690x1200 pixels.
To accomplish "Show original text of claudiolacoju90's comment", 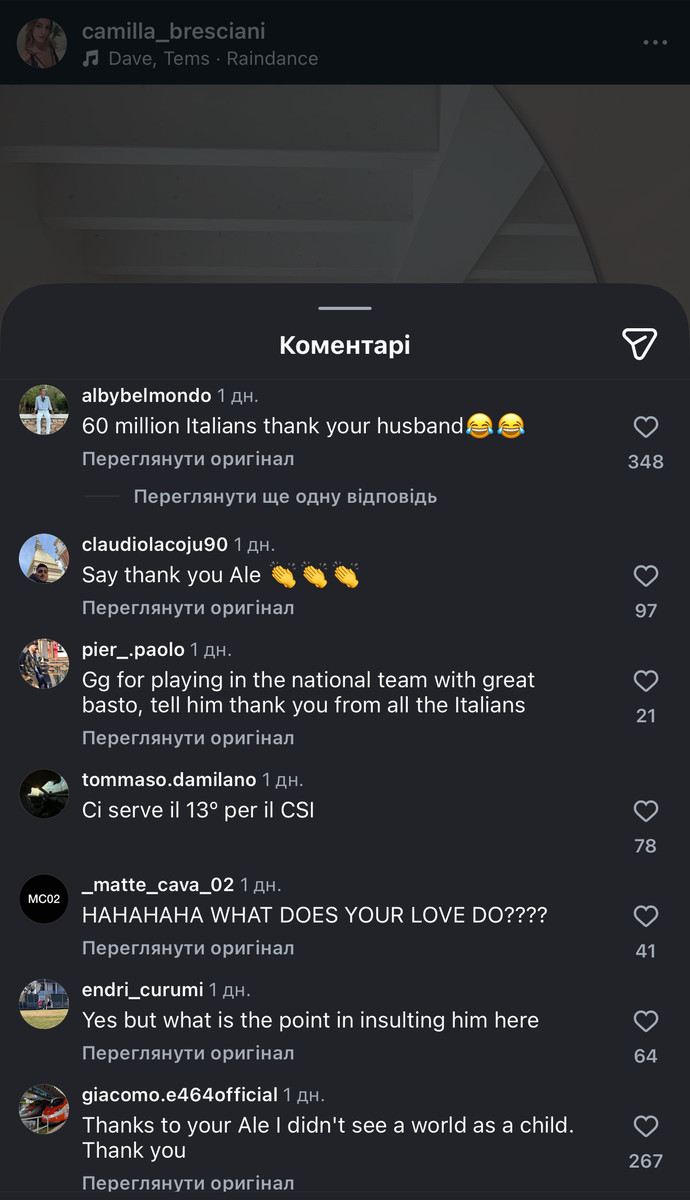I will click(x=188, y=608).
